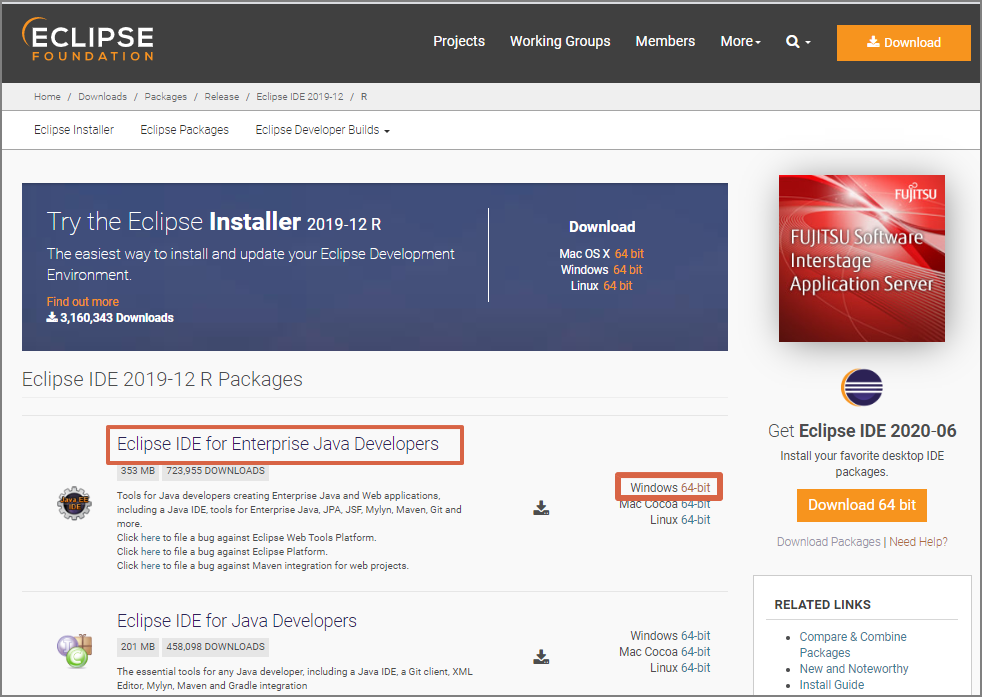Go to Home breadcrumb

47,96
